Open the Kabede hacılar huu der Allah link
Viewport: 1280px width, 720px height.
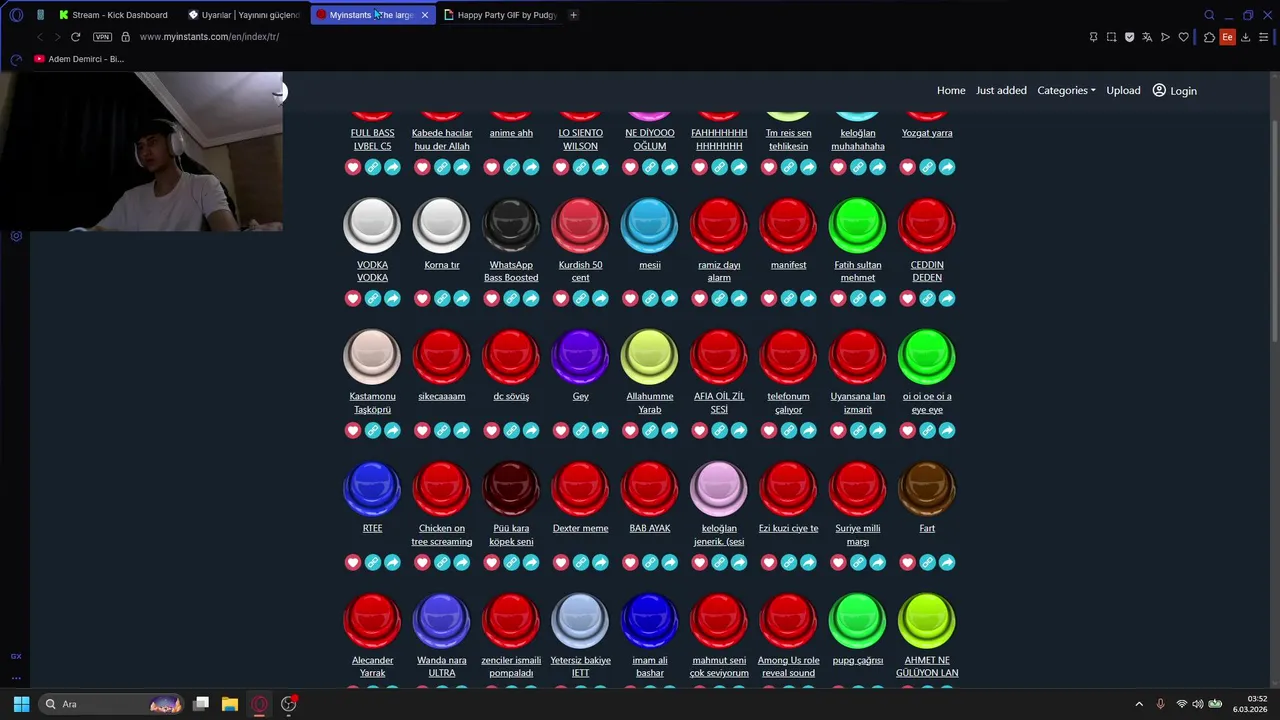[x=442, y=139]
